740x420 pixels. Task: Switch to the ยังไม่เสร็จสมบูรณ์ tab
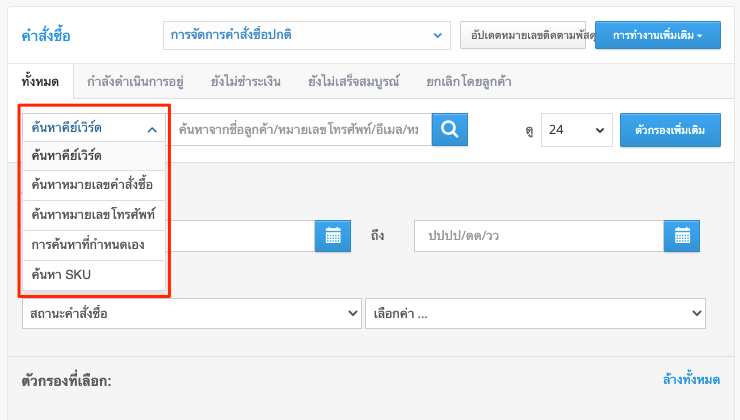354,82
